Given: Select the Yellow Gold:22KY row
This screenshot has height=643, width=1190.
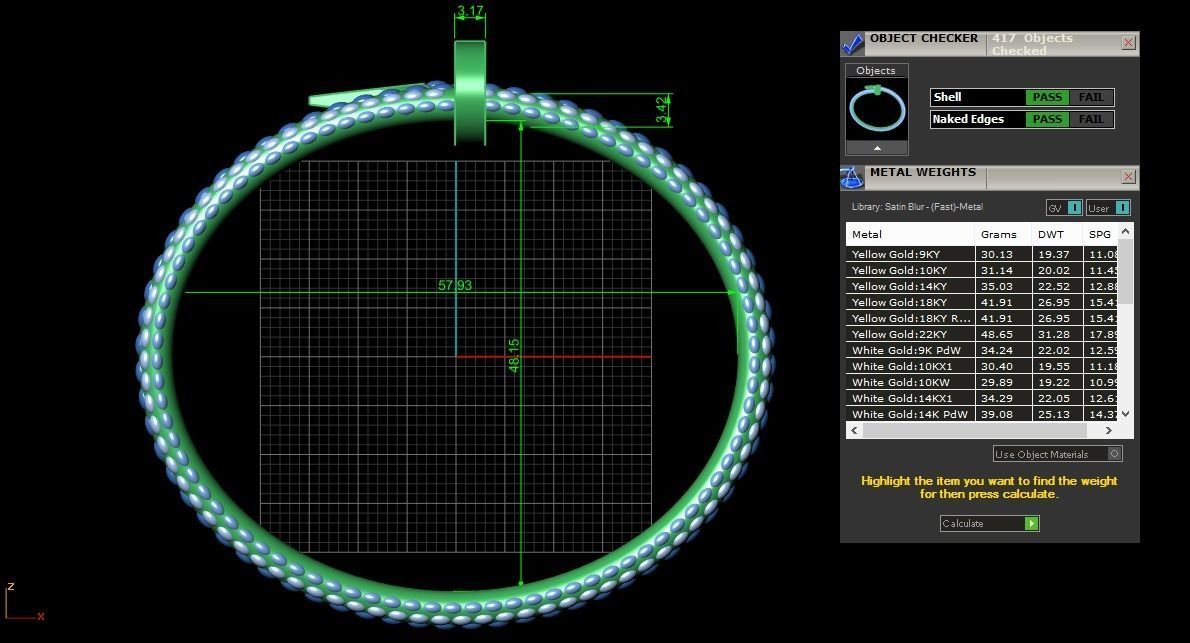Looking at the screenshot, I should [982, 334].
